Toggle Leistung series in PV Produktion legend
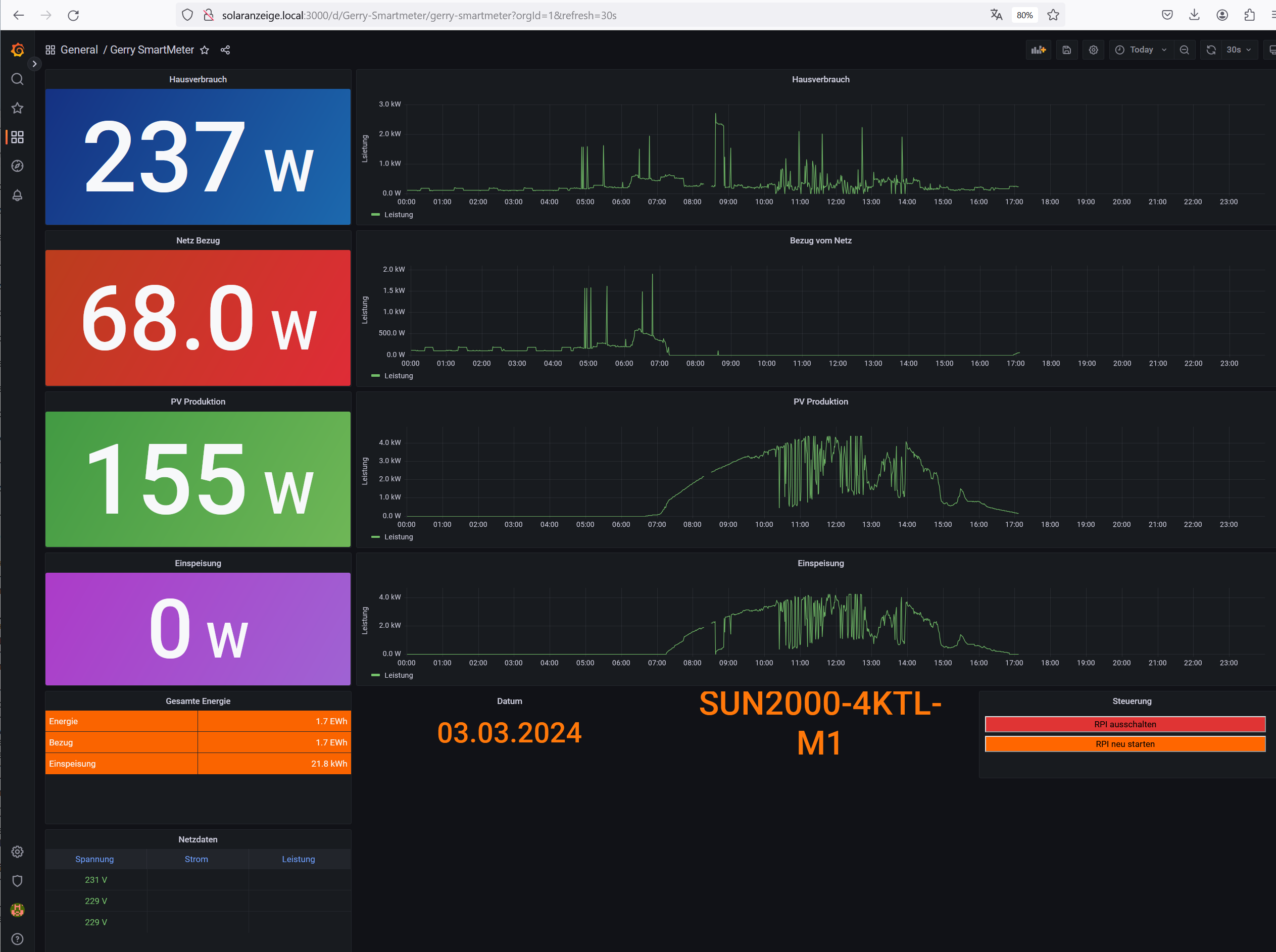 (x=398, y=536)
